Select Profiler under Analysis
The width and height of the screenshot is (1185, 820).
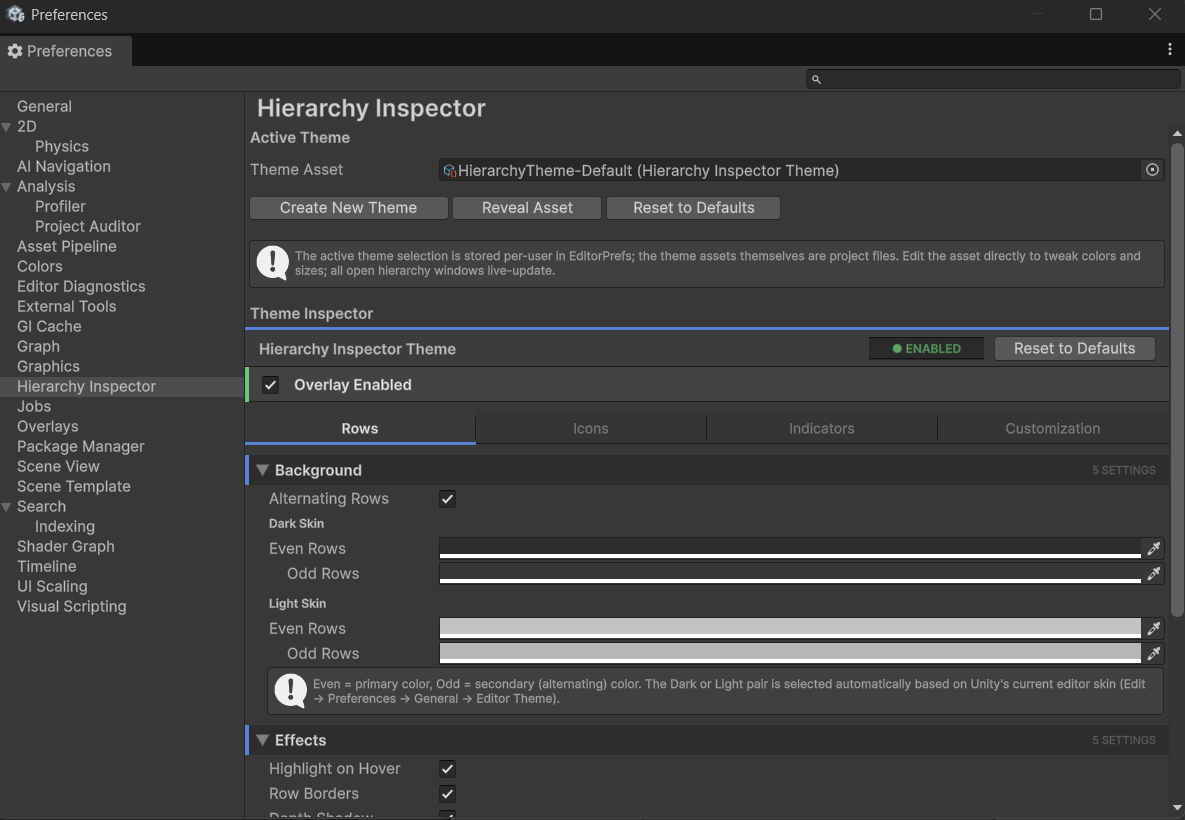coord(60,206)
